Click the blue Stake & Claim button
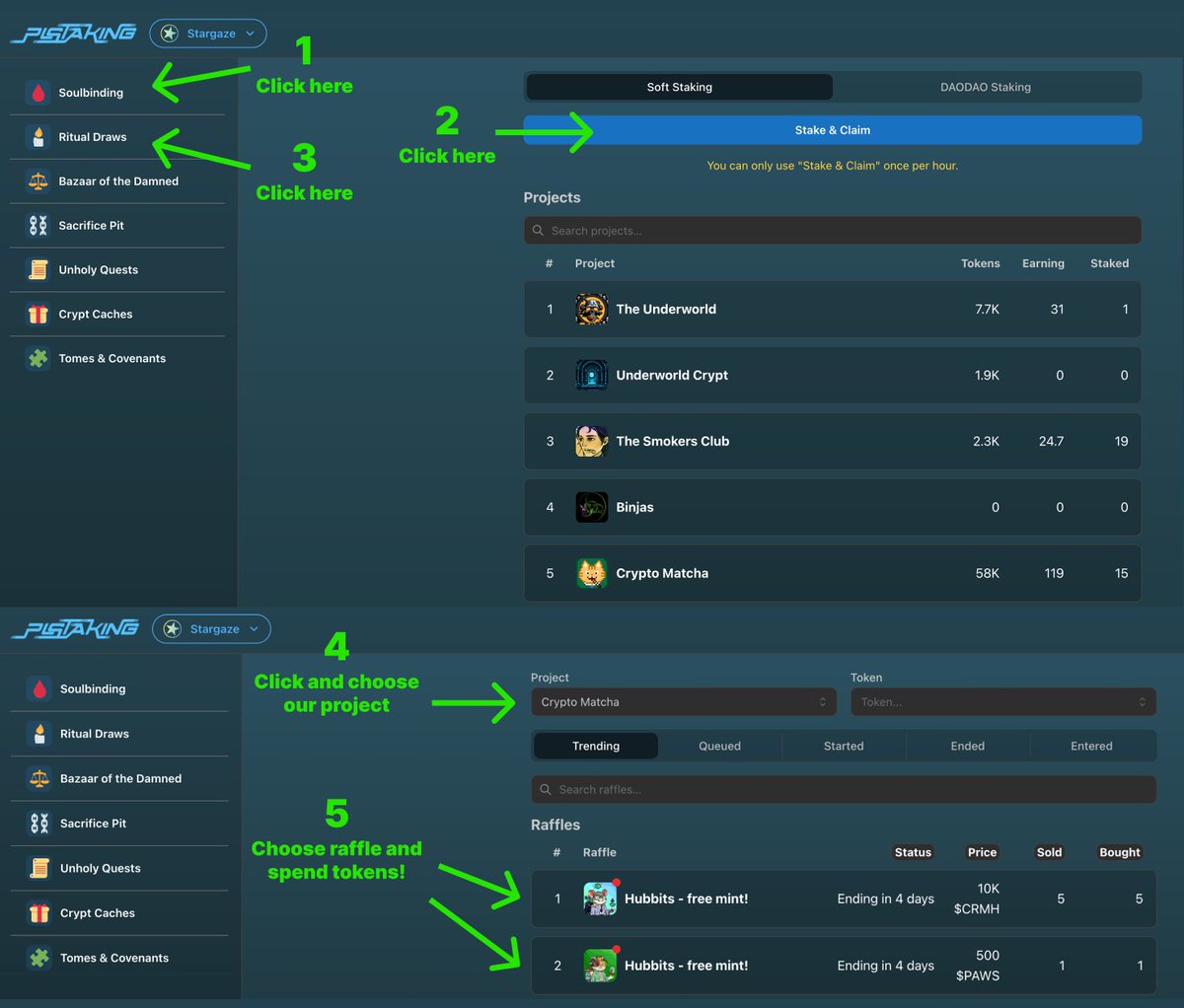Viewport: 1184px width, 1008px height. [x=833, y=130]
